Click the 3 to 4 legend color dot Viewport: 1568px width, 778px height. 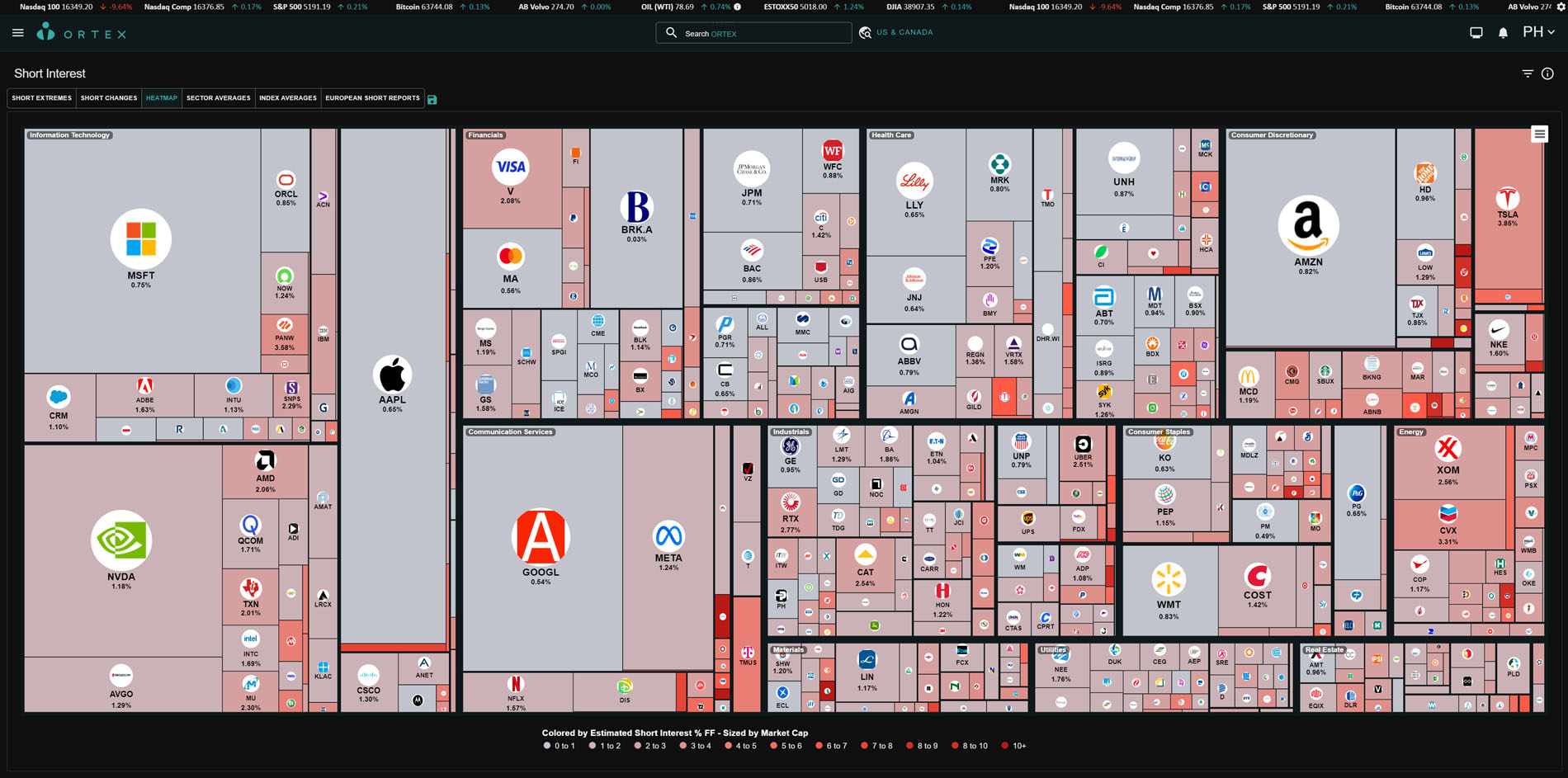pyautogui.click(x=682, y=746)
